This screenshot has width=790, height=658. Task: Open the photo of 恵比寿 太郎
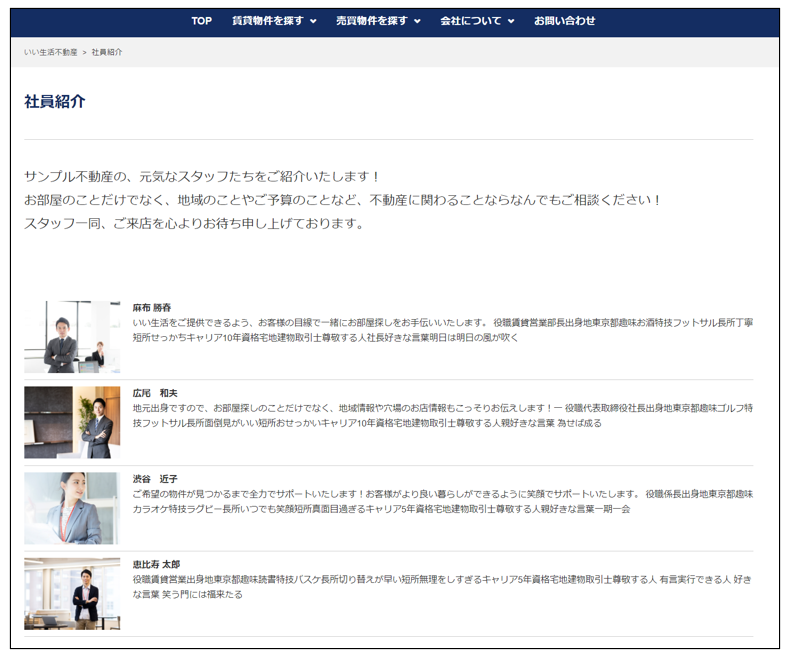click(72, 594)
